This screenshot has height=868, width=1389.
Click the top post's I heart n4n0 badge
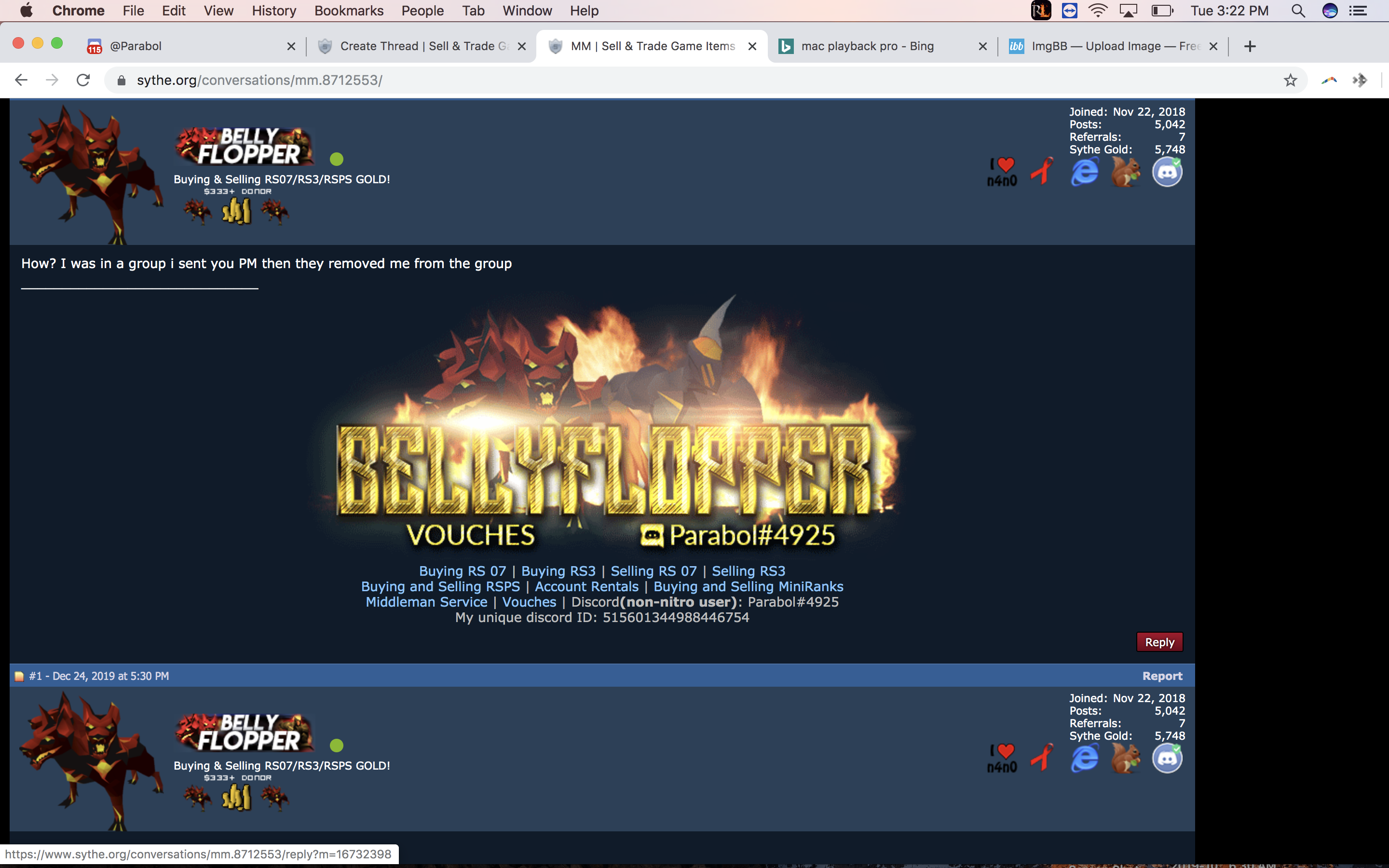[1002, 172]
